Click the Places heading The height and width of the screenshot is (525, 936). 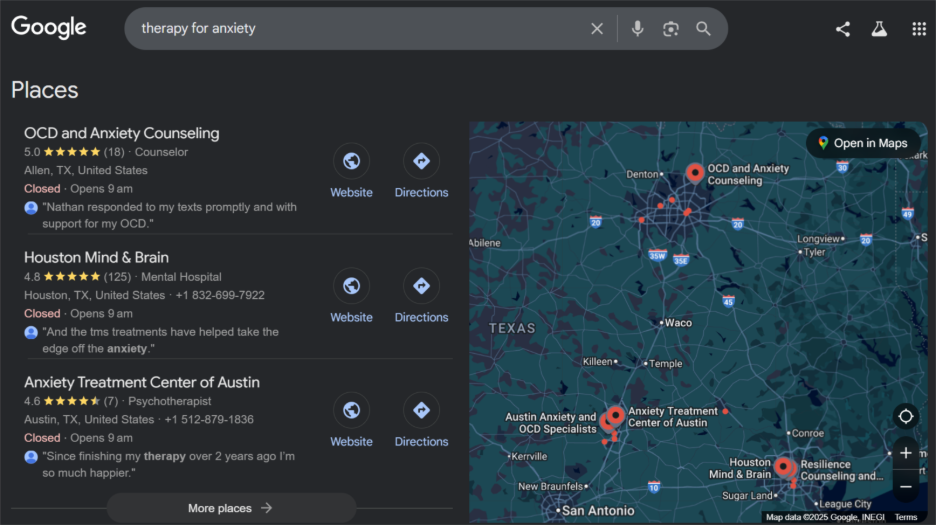(x=45, y=90)
